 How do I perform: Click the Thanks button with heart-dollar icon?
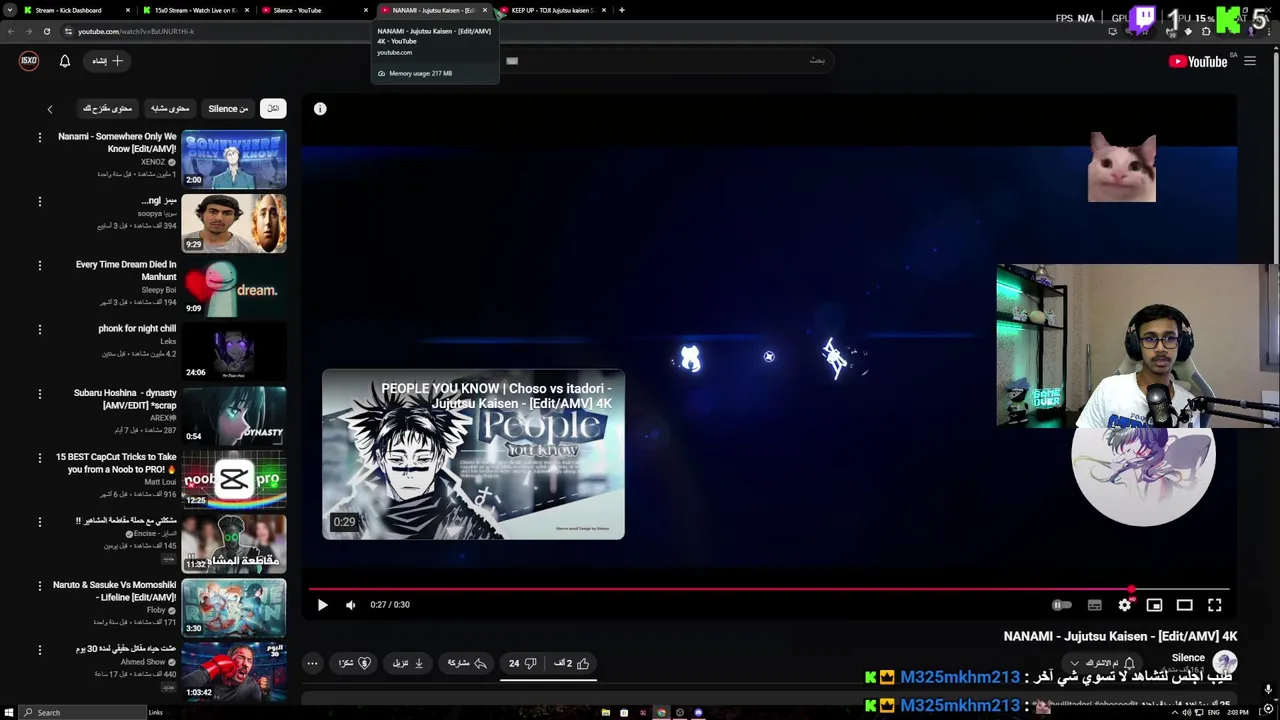point(354,663)
